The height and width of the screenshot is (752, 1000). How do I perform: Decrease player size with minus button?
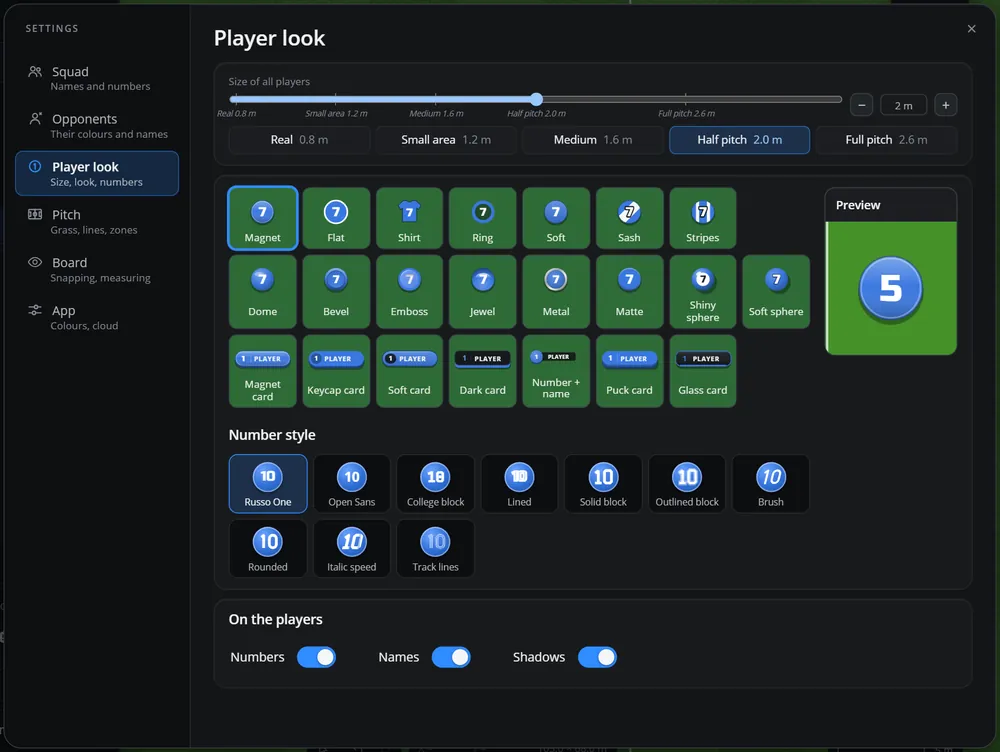click(x=861, y=105)
